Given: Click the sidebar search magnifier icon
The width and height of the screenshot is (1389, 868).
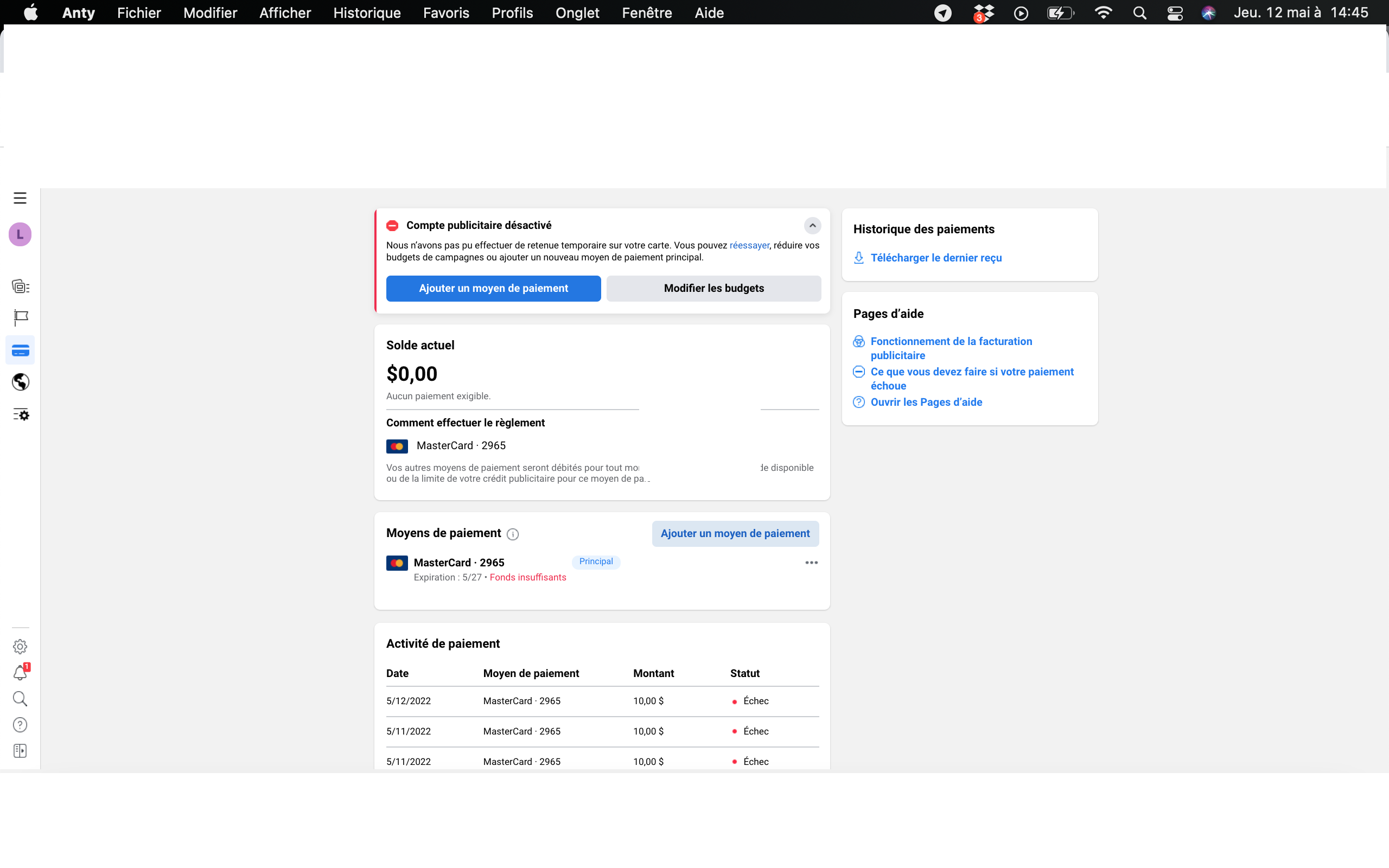Looking at the screenshot, I should pos(20,699).
